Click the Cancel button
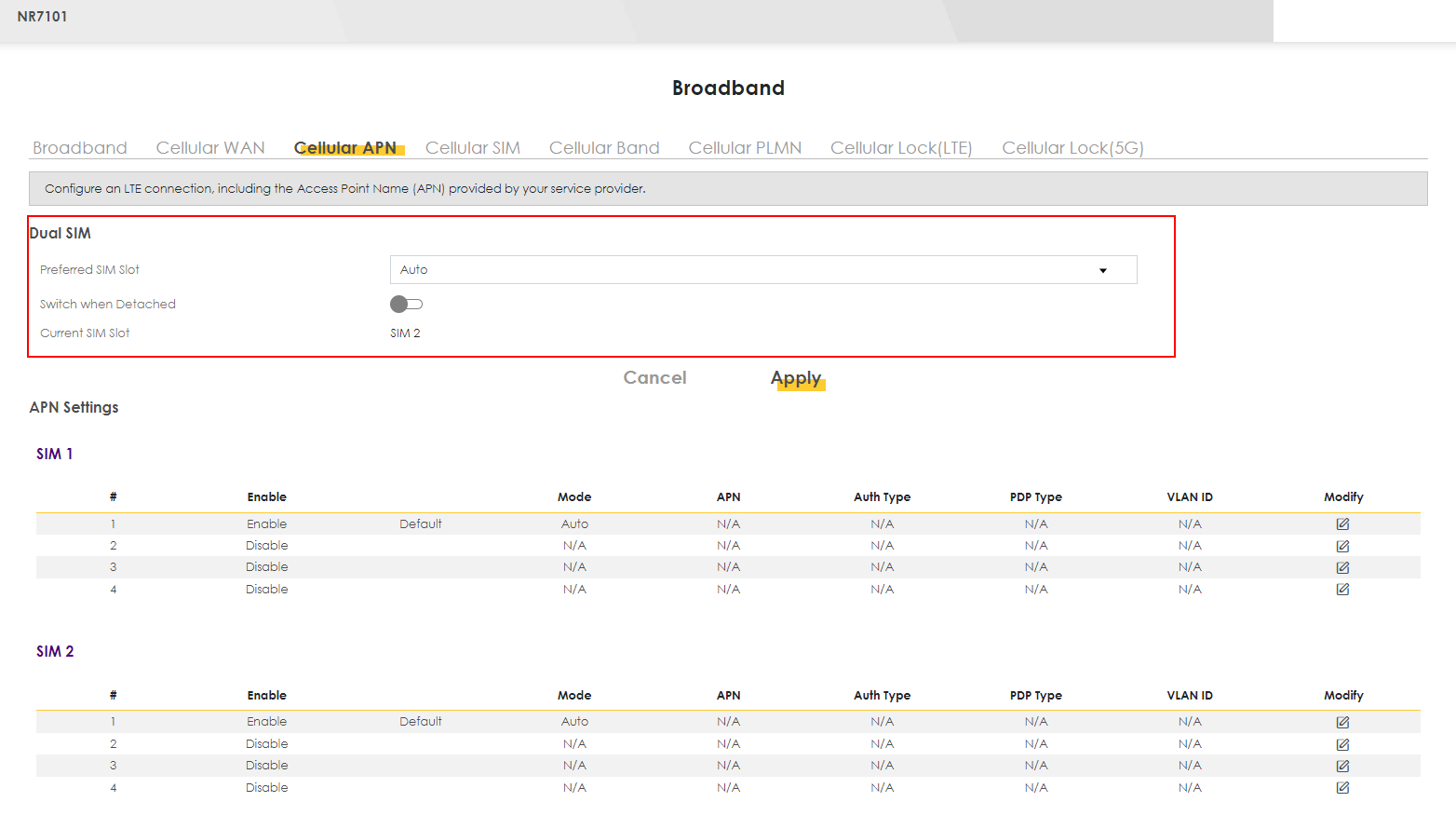The height and width of the screenshot is (829, 1456). 654,378
